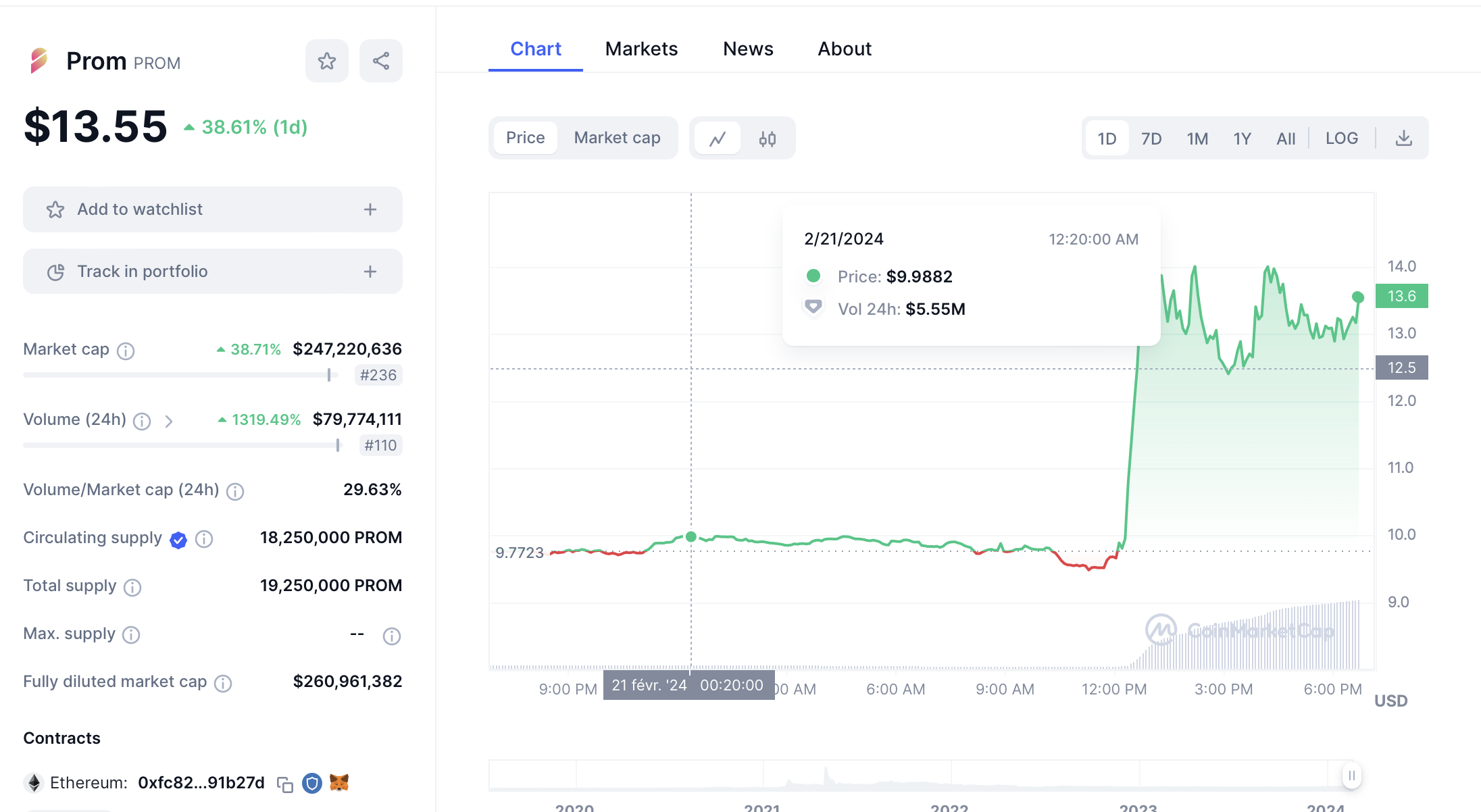
Task: Click Market cap info icon
Action: [126, 351]
